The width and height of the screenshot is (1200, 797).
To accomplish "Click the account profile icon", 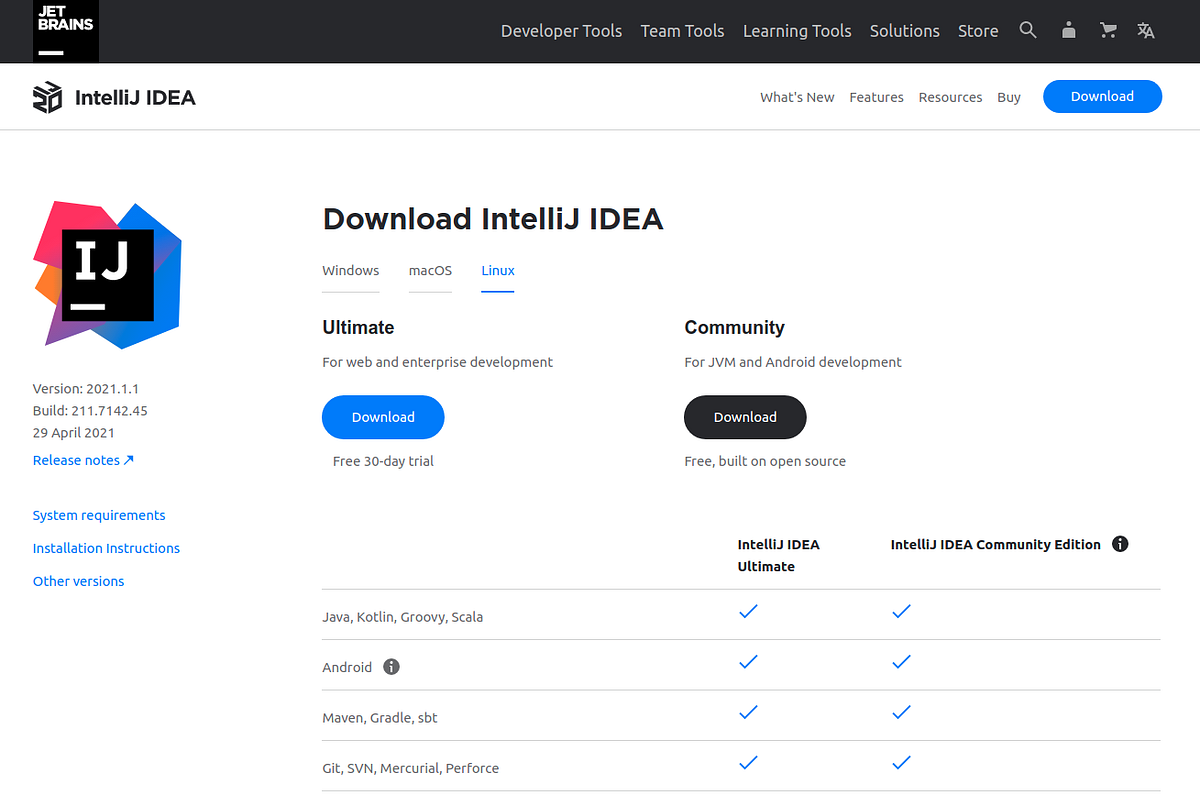I will (x=1068, y=30).
